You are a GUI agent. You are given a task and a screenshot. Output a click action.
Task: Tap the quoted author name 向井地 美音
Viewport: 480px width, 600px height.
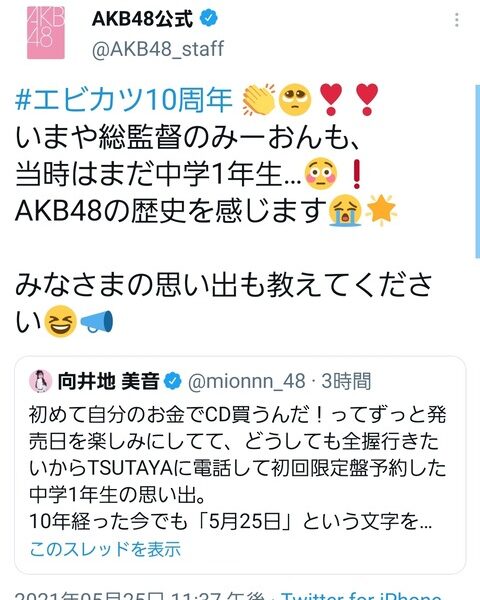coord(108,381)
